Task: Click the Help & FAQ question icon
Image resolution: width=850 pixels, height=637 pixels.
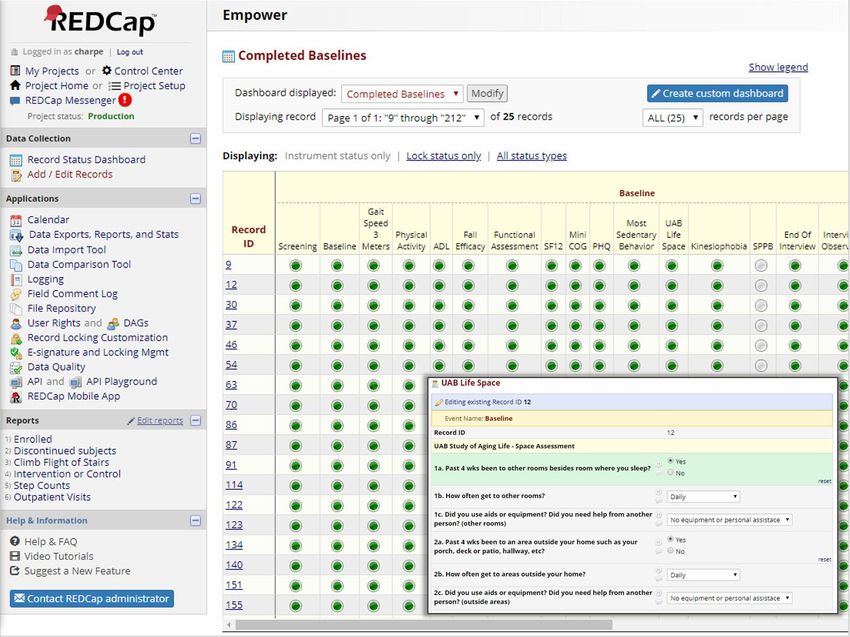Action: coord(15,541)
